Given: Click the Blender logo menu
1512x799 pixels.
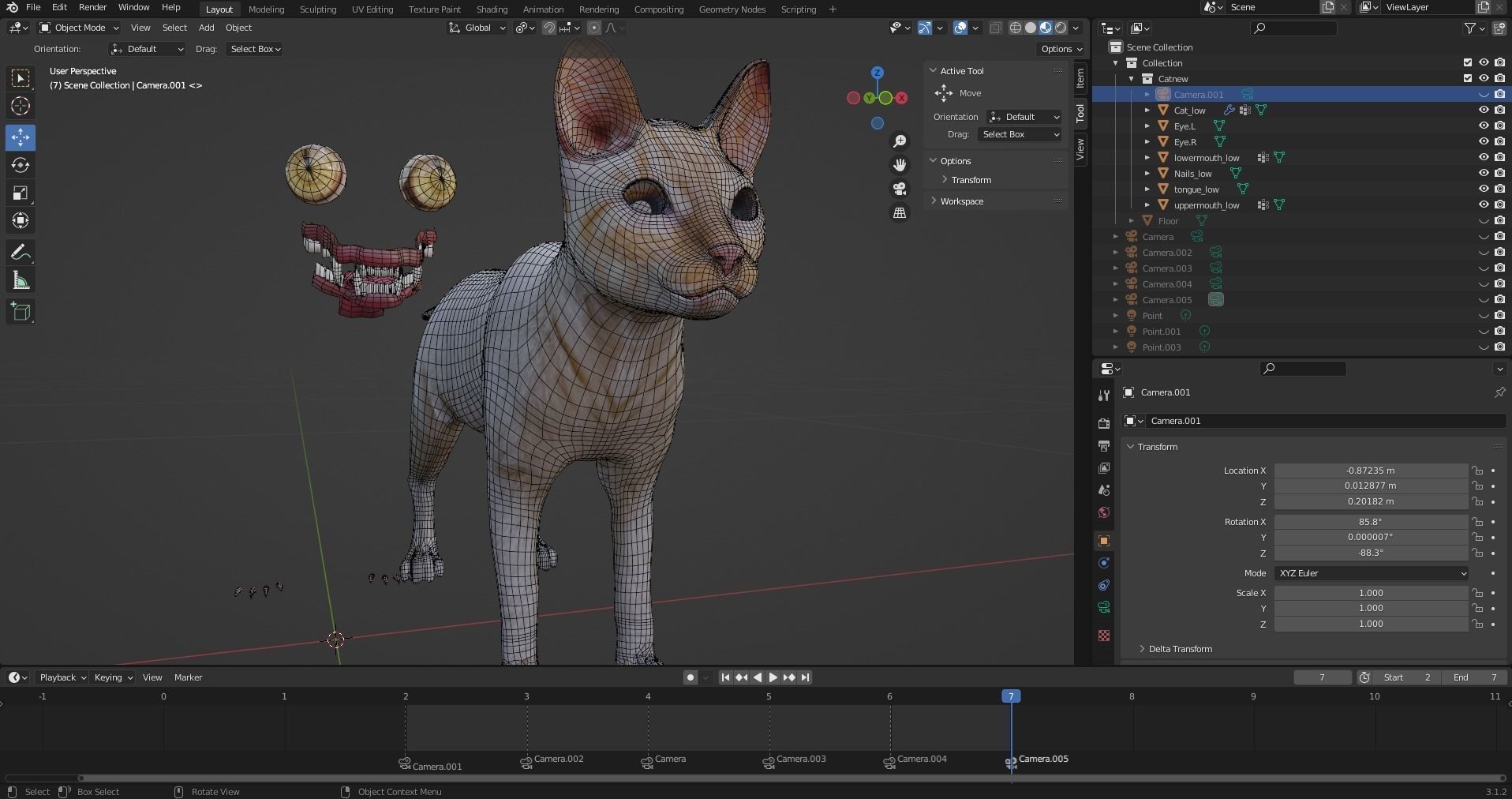Looking at the screenshot, I should click(12, 7).
